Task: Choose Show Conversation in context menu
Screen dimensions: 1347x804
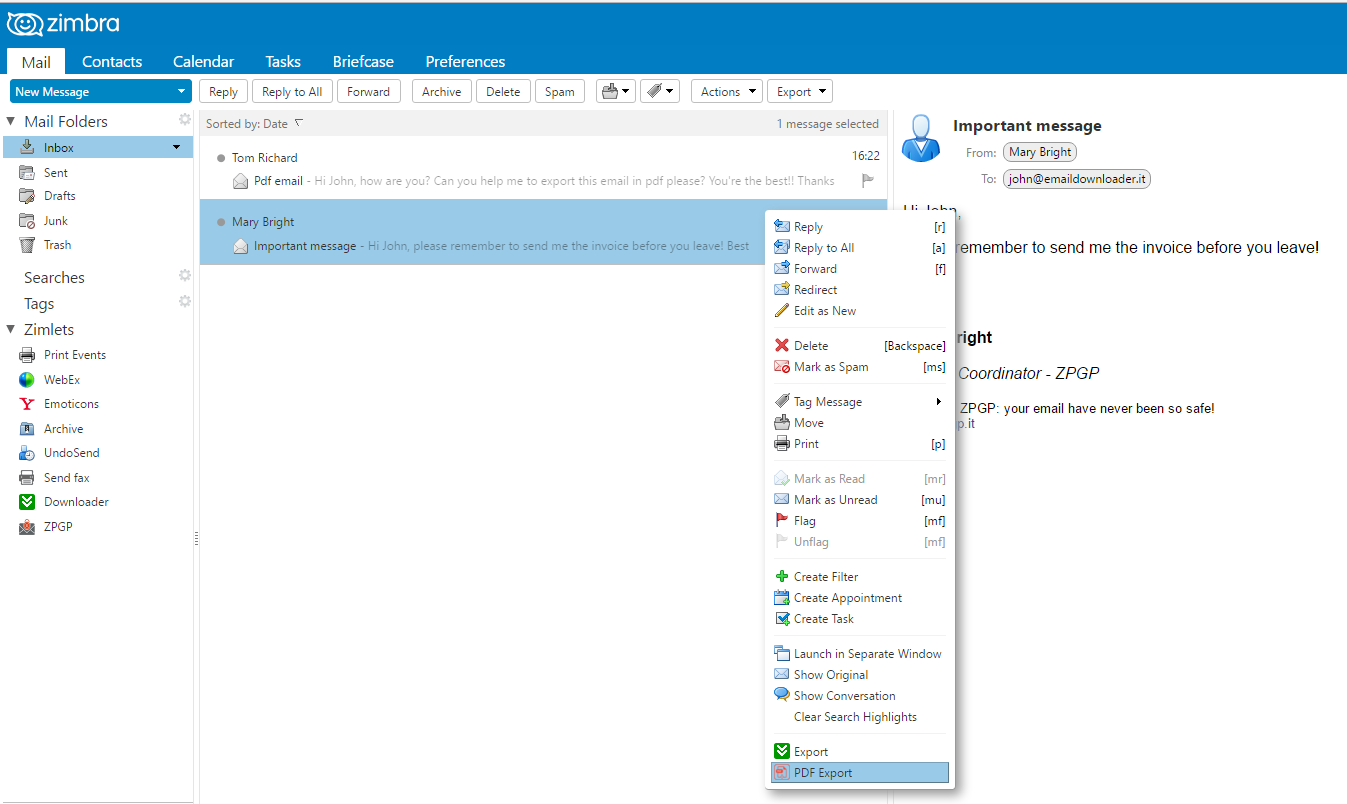Action: tap(860, 696)
